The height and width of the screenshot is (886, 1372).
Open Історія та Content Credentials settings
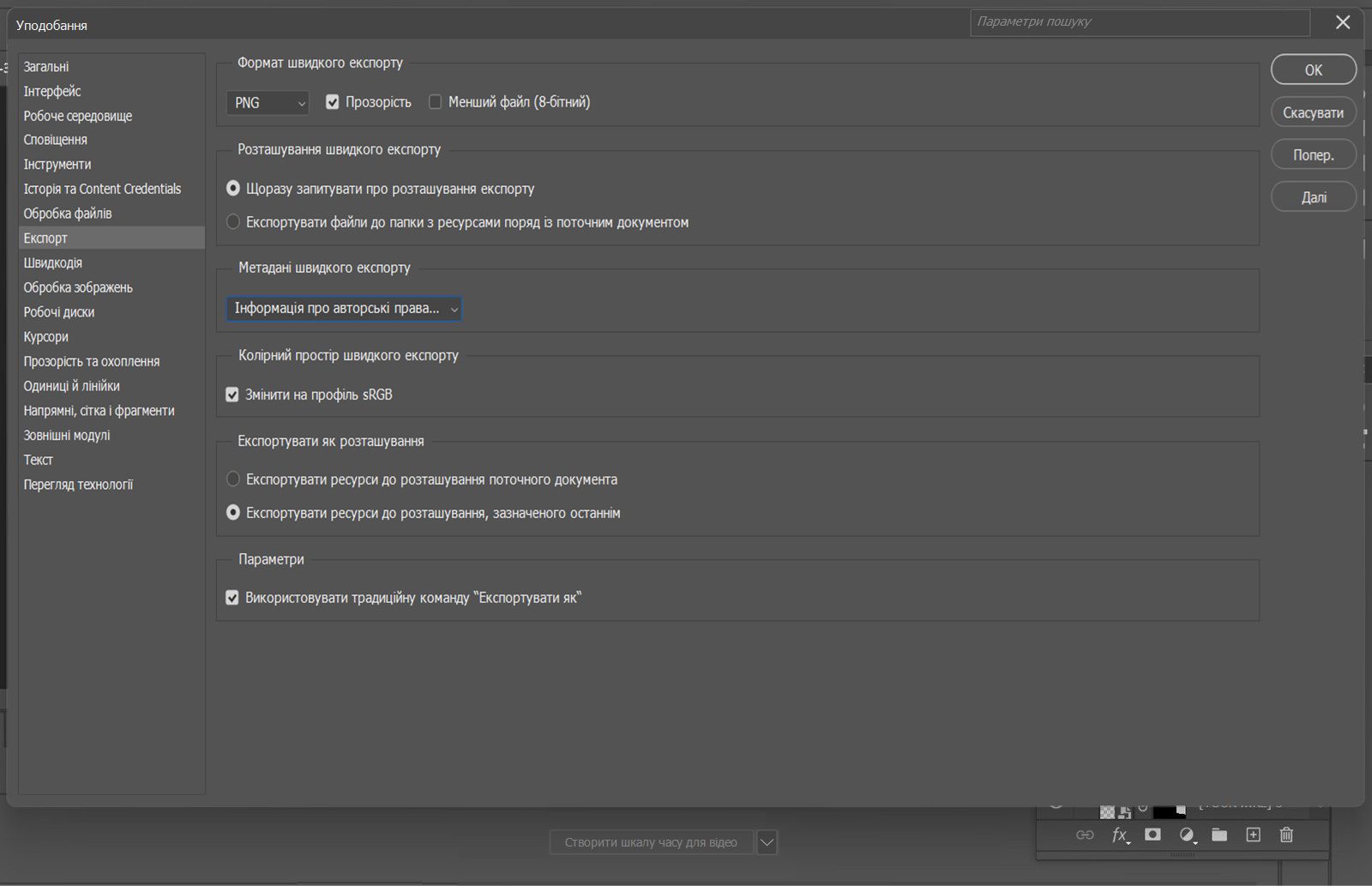111,189
